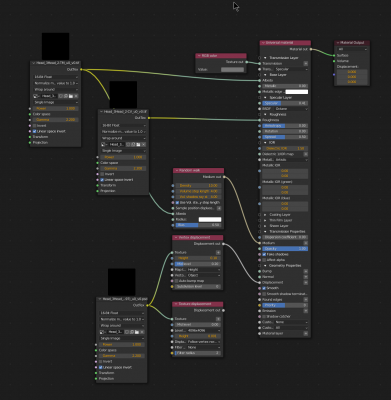Screen dimensions: 391x400
Task: Click the Medium link button in Universal material
Action: [305, 243]
